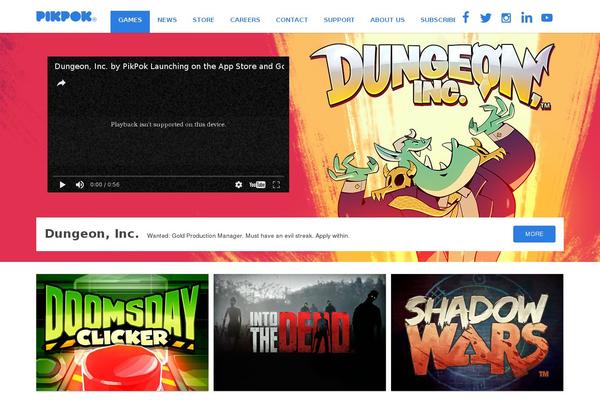This screenshot has width=600, height=400.
Task: Click the video progress bar
Action: 168,176
